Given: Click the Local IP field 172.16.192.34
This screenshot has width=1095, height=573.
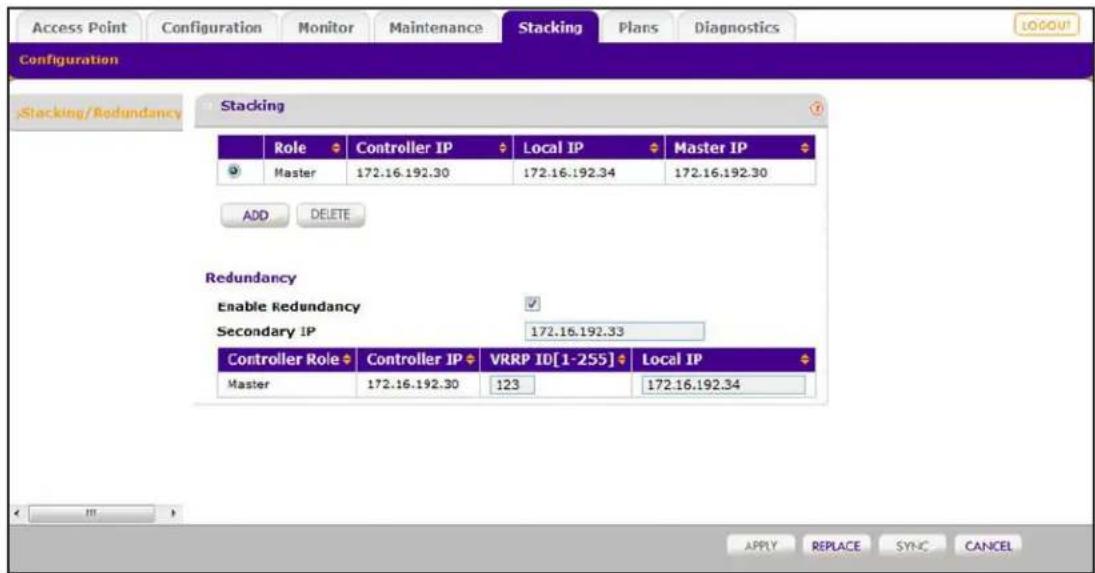Looking at the screenshot, I should [723, 385].
